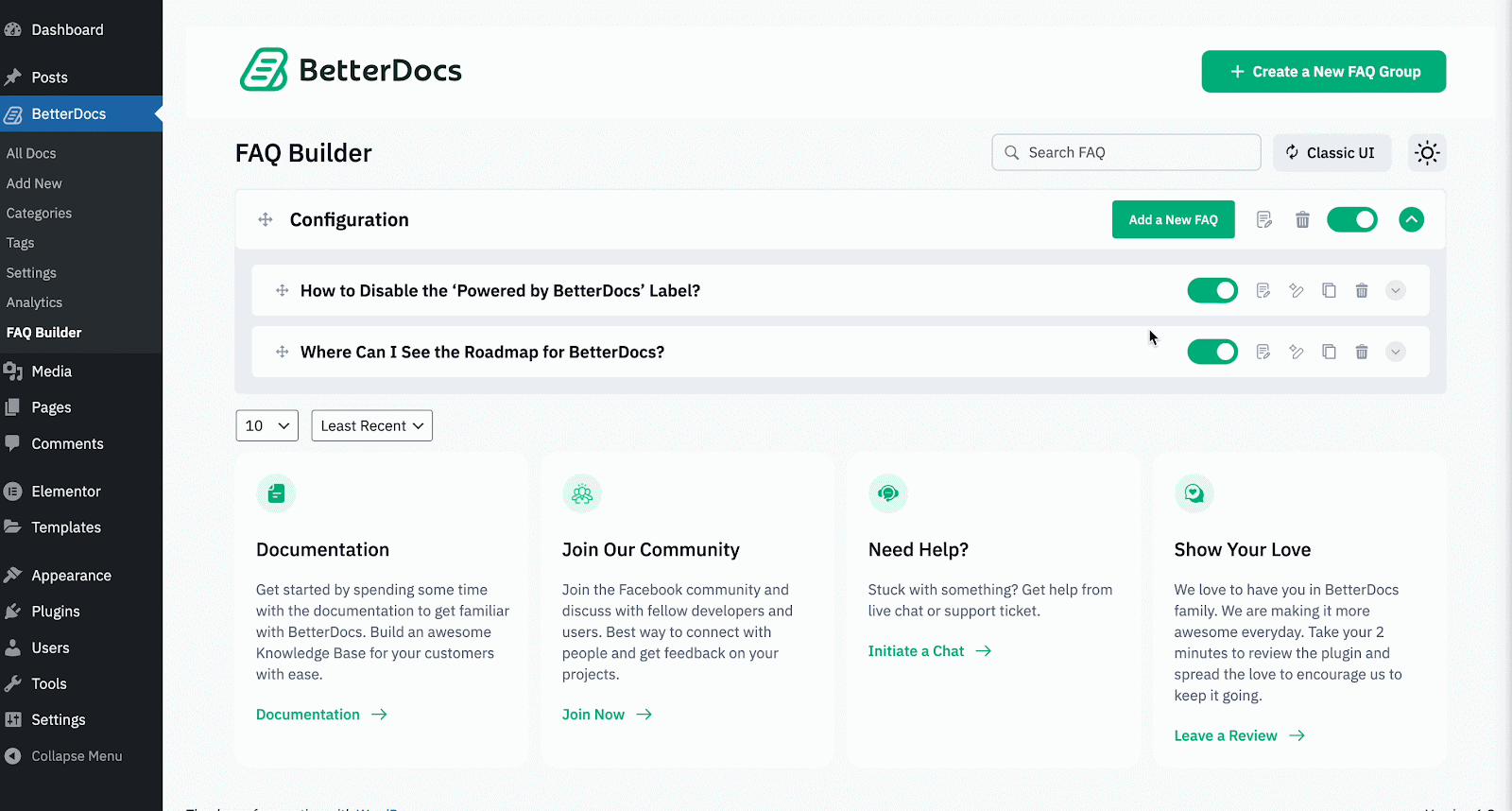Open BetterDocs Settings submenu item
Image resolution: width=1512 pixels, height=811 pixels.
pyautogui.click(x=31, y=272)
